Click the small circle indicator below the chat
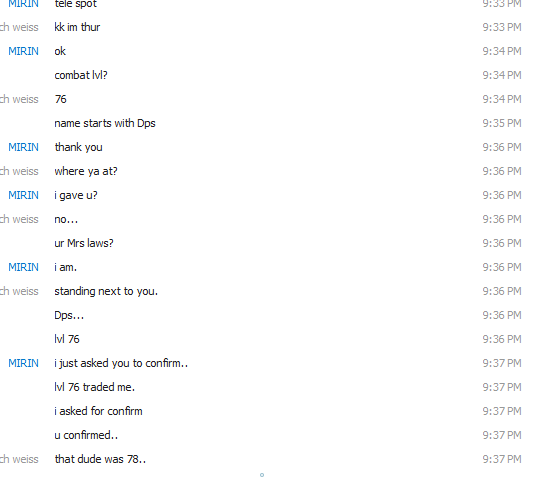 262,475
